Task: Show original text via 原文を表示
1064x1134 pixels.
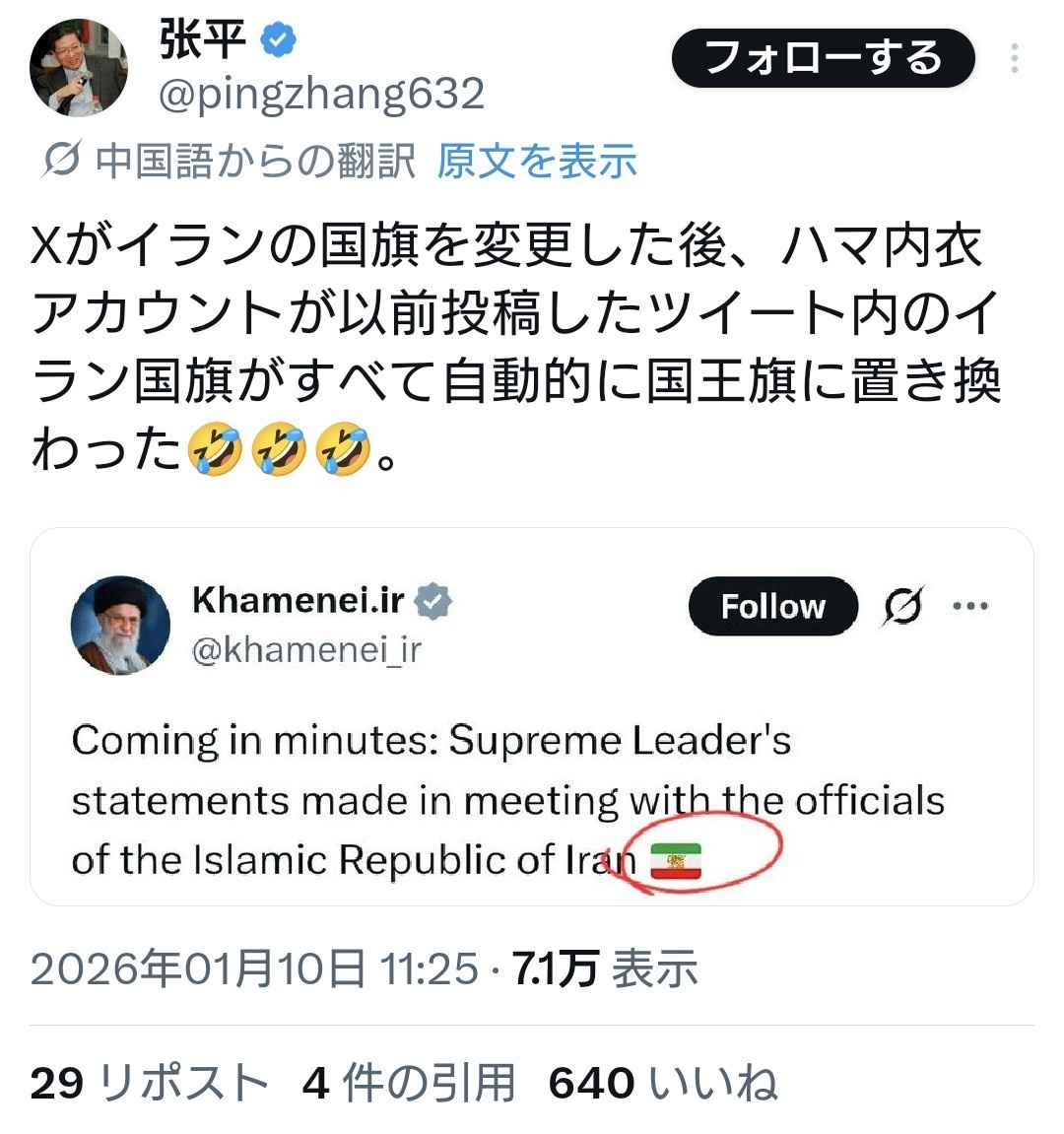Action: [537, 161]
